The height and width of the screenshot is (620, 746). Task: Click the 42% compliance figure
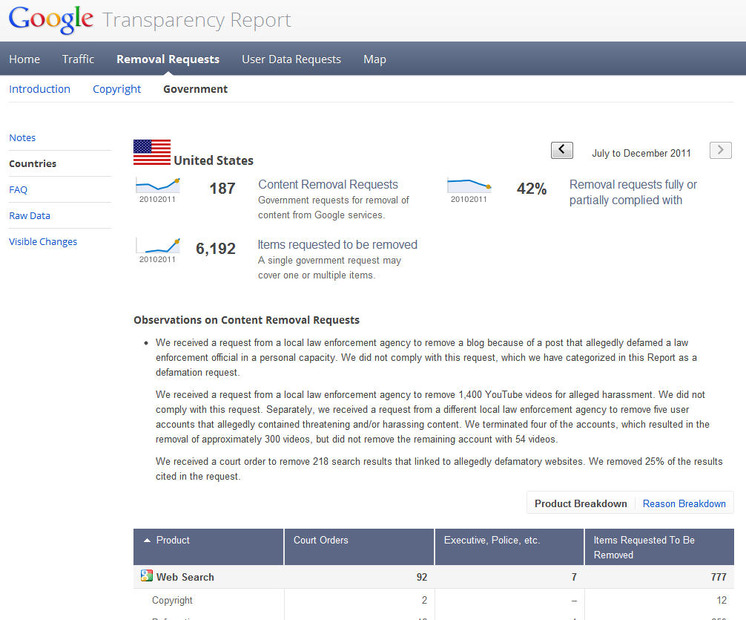coord(531,189)
